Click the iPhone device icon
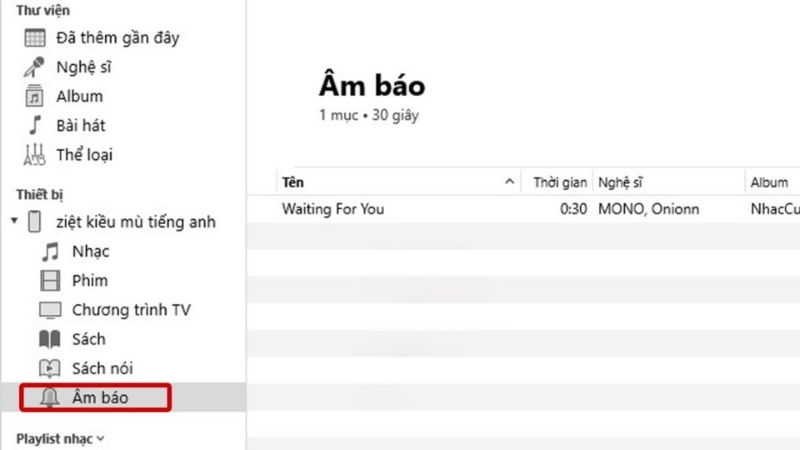The width and height of the screenshot is (800, 450). pos(34,221)
